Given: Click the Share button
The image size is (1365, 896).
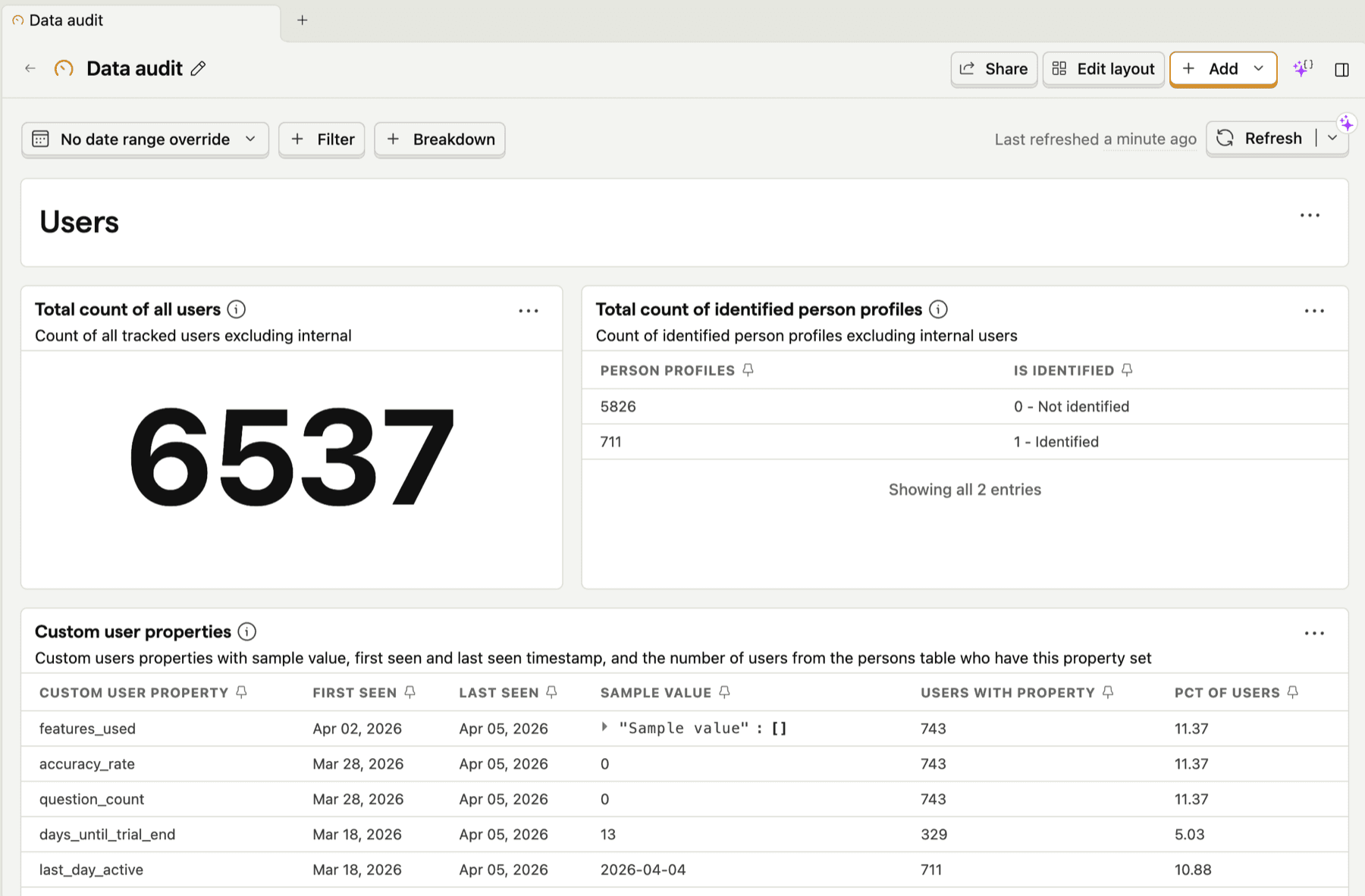Looking at the screenshot, I should (x=993, y=69).
